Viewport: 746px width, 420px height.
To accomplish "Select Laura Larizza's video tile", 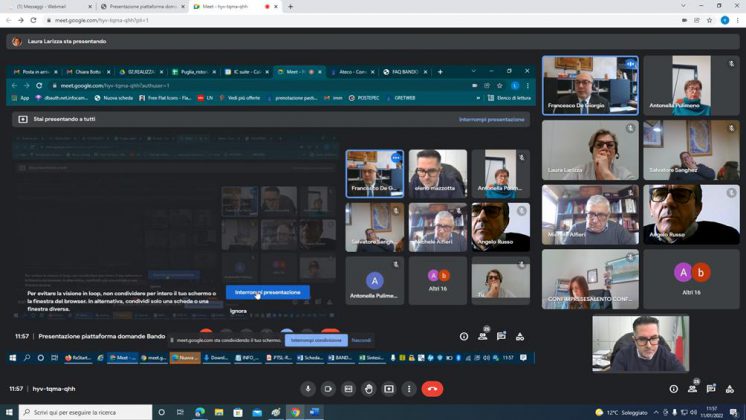I will coord(590,150).
